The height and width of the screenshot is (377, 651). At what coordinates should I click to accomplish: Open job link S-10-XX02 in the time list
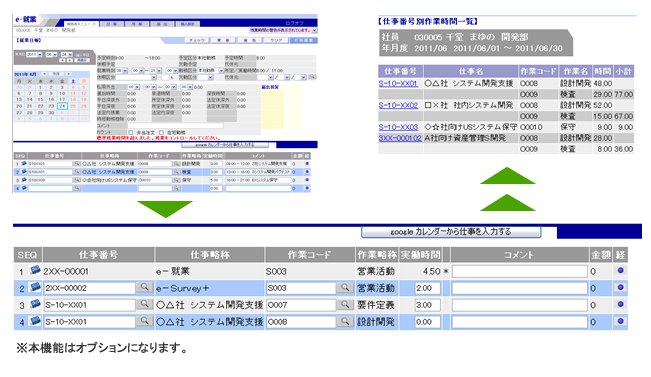(x=398, y=105)
